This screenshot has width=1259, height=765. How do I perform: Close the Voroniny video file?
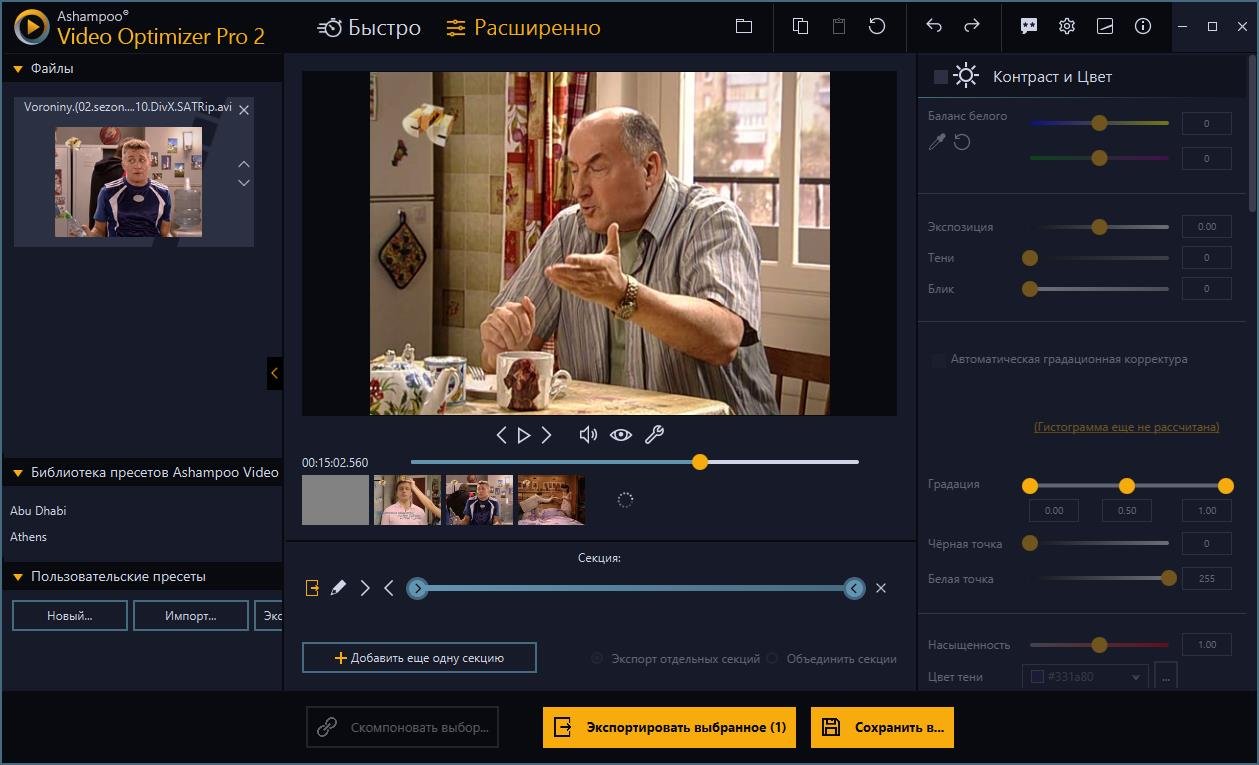244,110
